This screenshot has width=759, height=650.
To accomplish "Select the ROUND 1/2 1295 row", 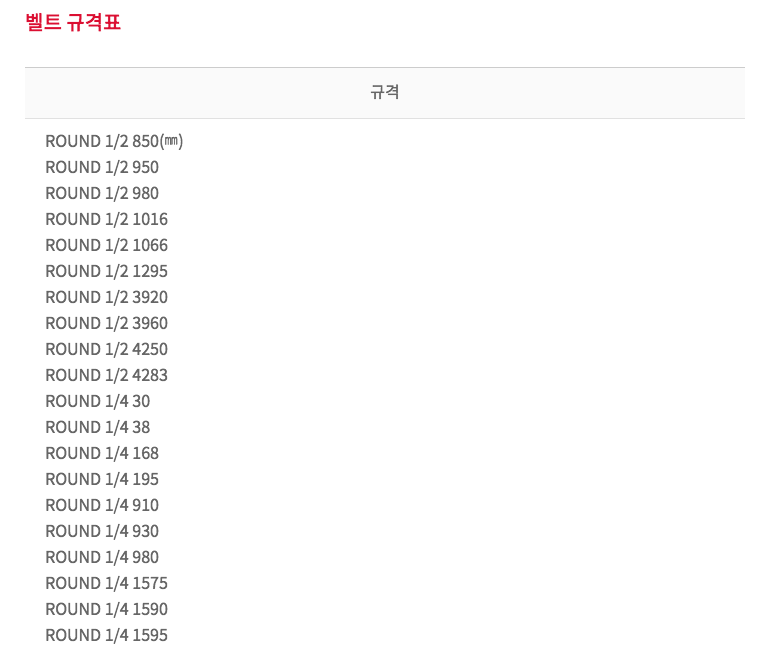I will [x=106, y=272].
